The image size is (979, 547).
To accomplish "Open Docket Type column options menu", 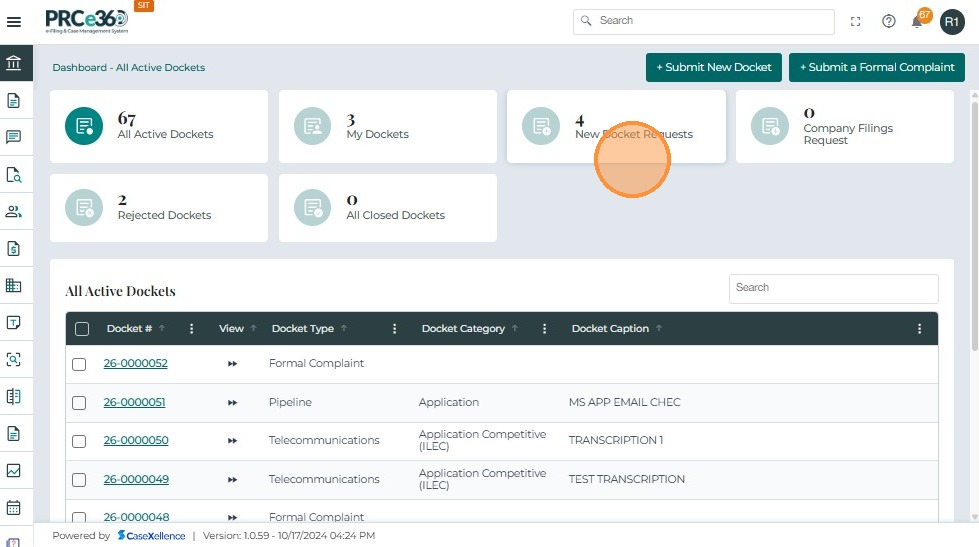I will (394, 329).
